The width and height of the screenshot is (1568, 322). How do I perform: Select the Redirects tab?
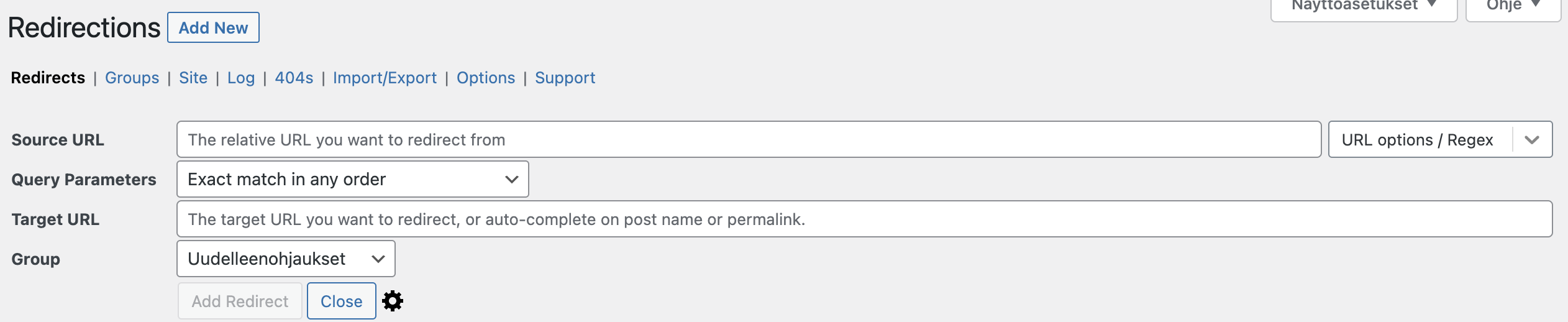pos(48,78)
